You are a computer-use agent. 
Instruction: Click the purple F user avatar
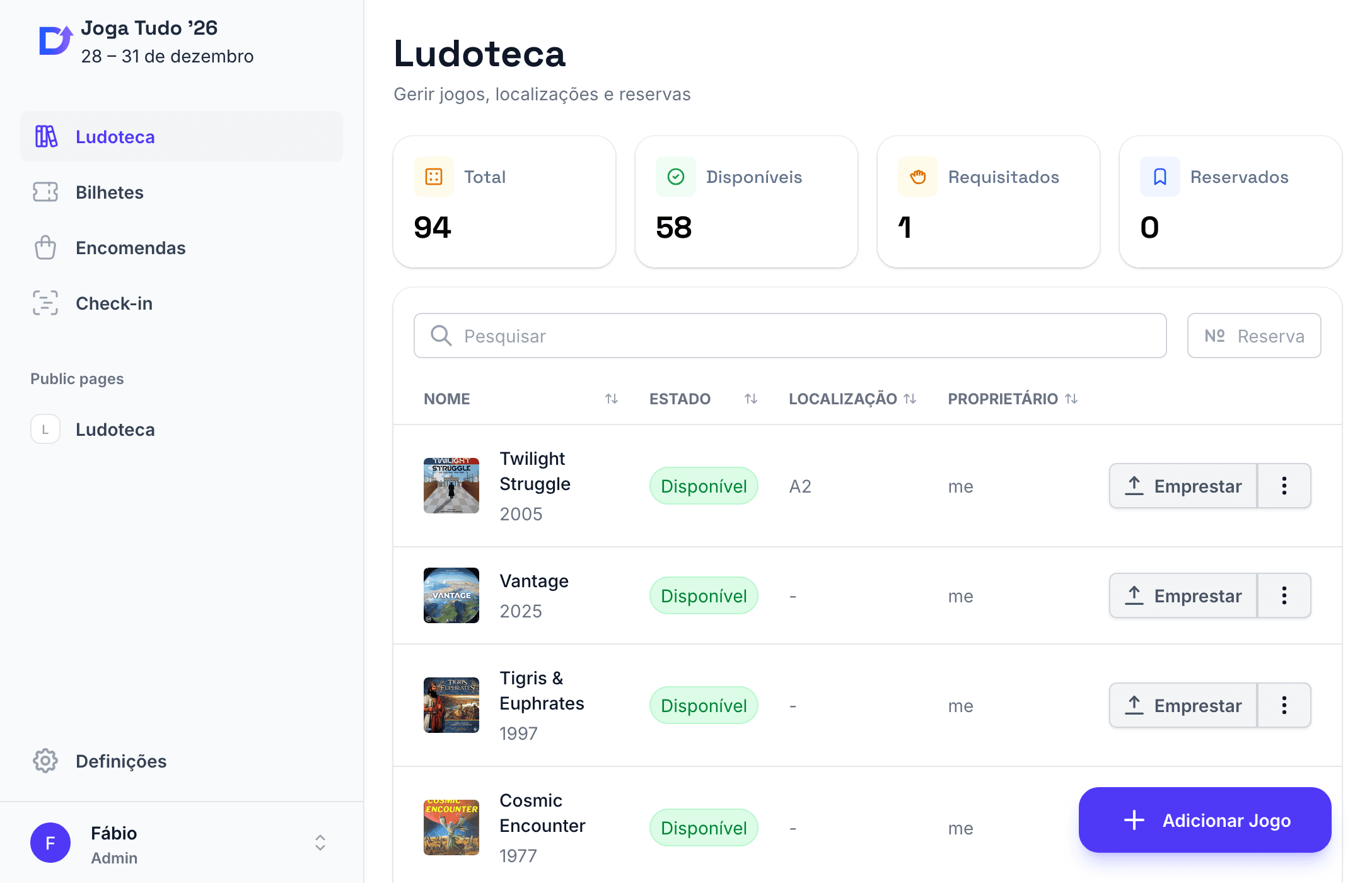click(x=50, y=843)
